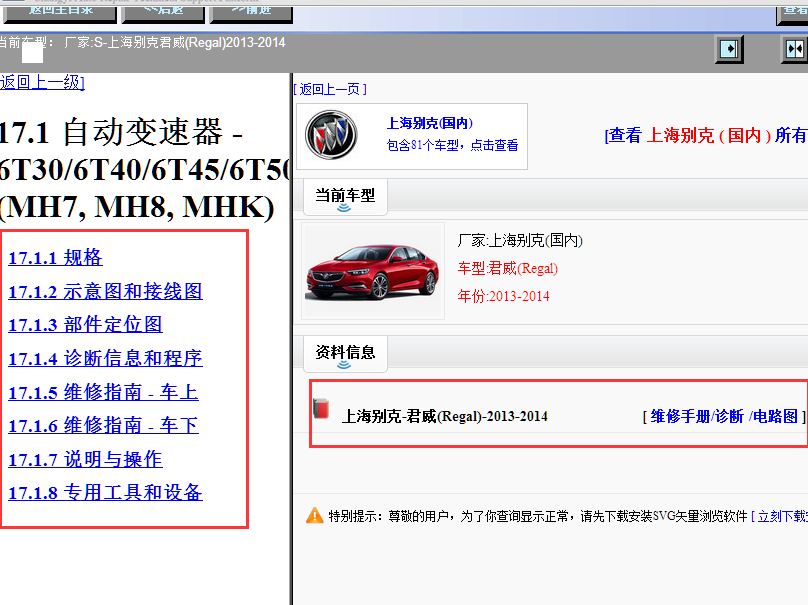The width and height of the screenshot is (808, 605).
Task: Click the 年份:2013-2014 text
Action: (x=503, y=296)
